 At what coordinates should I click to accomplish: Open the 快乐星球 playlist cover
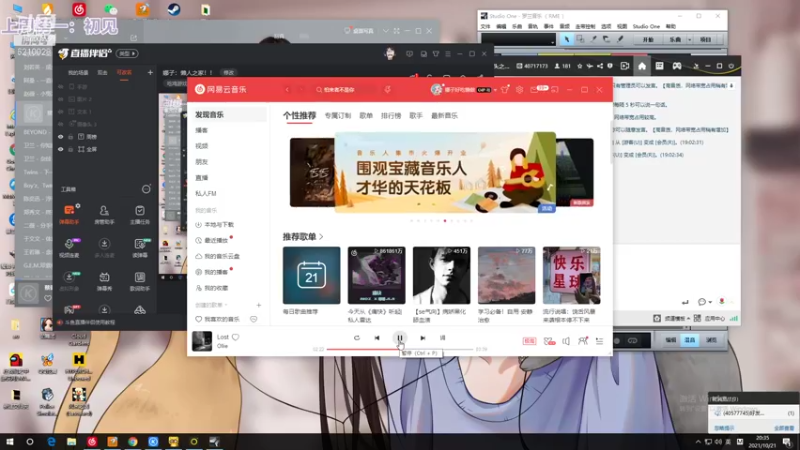tap(571, 276)
